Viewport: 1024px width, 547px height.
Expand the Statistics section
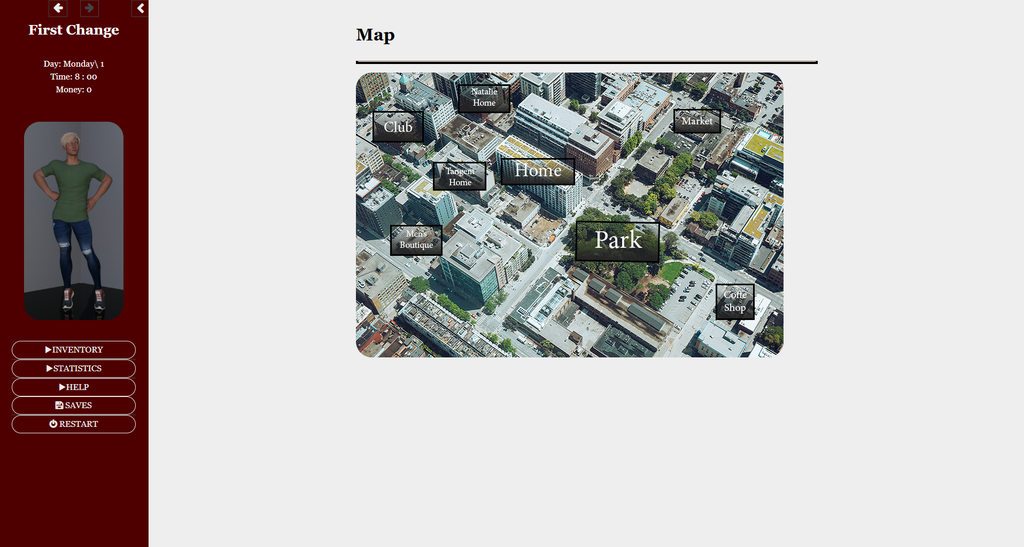[x=74, y=368]
